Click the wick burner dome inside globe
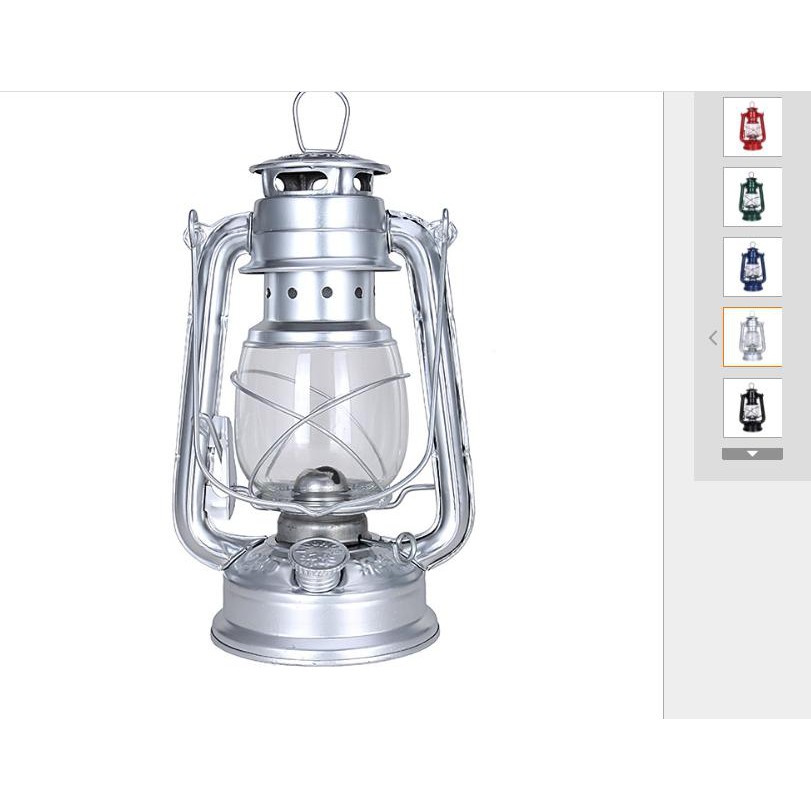This screenshot has height=811, width=811. (322, 484)
